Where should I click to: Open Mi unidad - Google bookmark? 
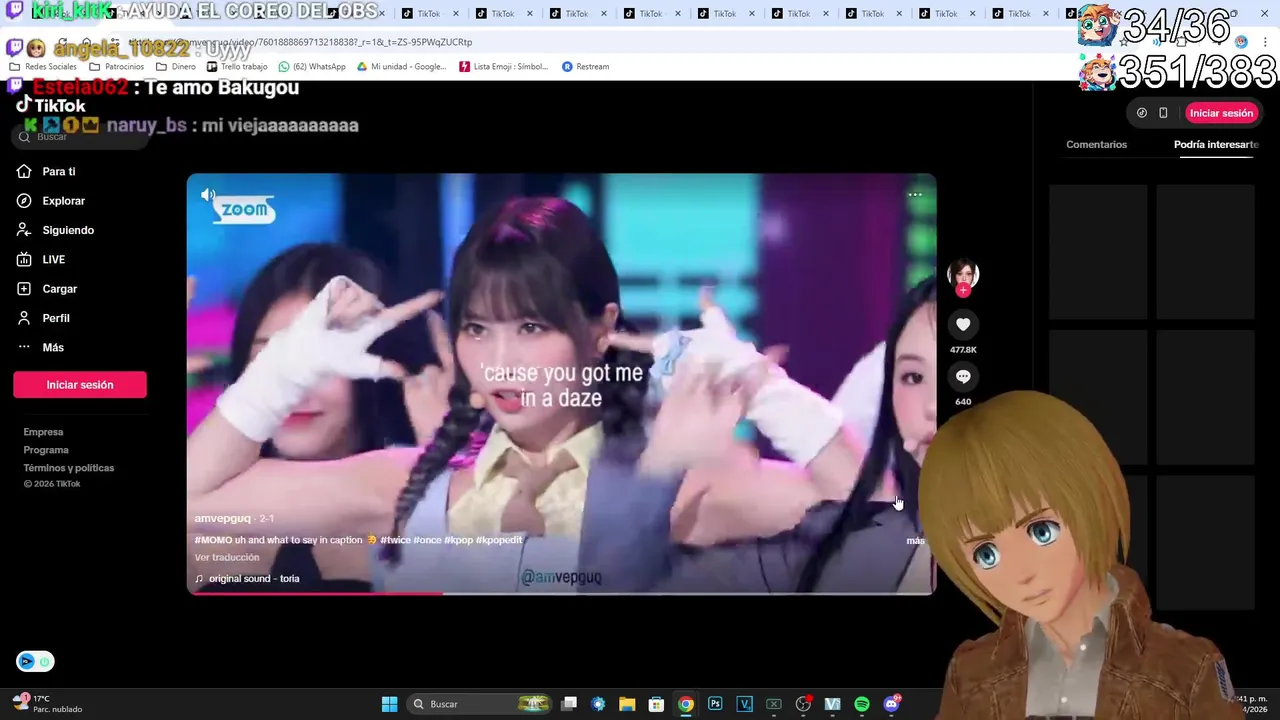[401, 67]
